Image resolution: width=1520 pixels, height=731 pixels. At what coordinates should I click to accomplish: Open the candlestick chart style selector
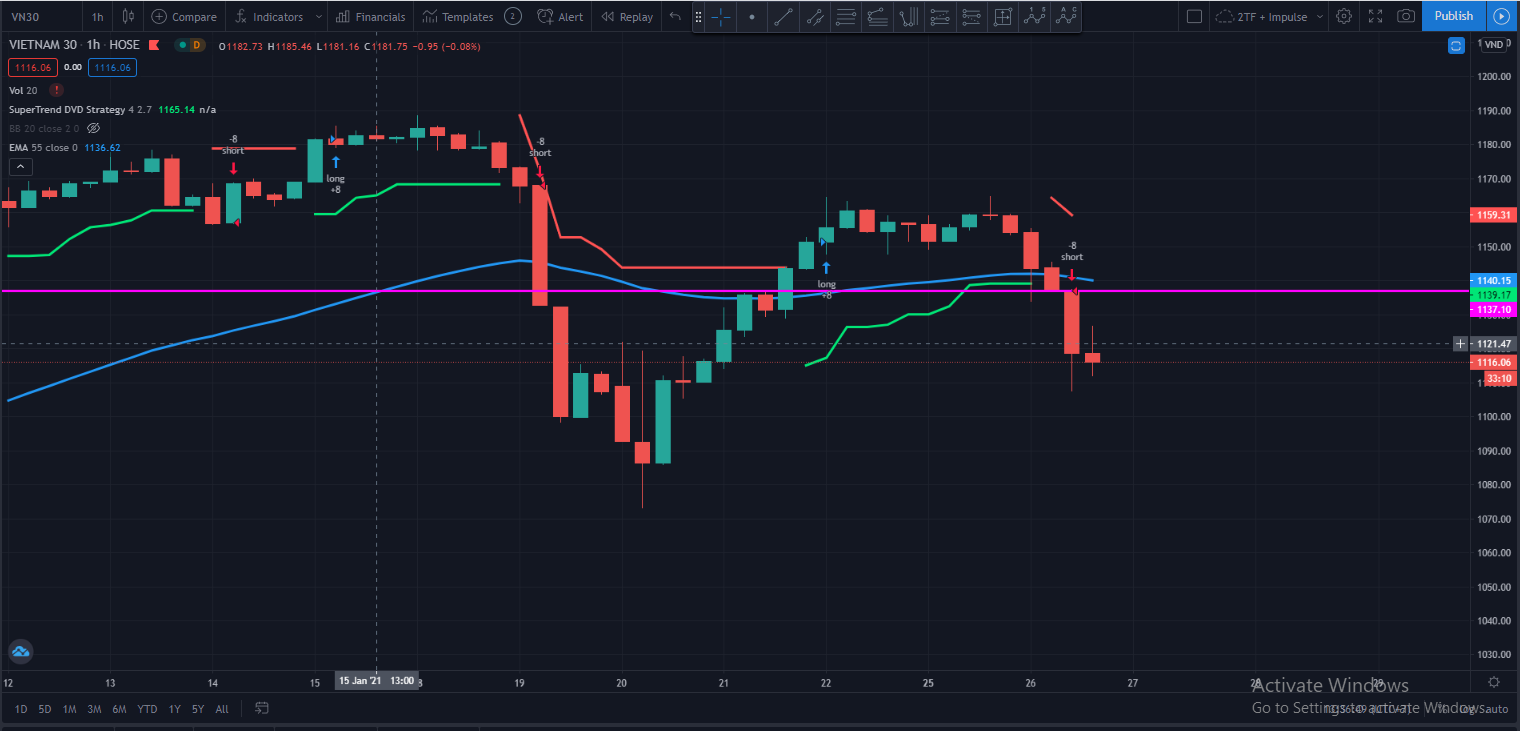127,16
